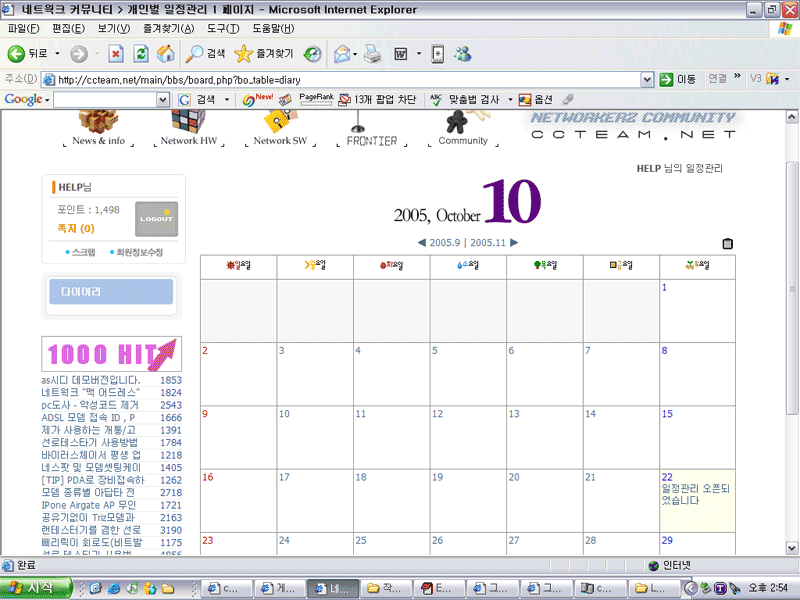Open the Google search box dropdown arrow
Image resolution: width=800 pixels, height=600 pixels.
point(163,99)
